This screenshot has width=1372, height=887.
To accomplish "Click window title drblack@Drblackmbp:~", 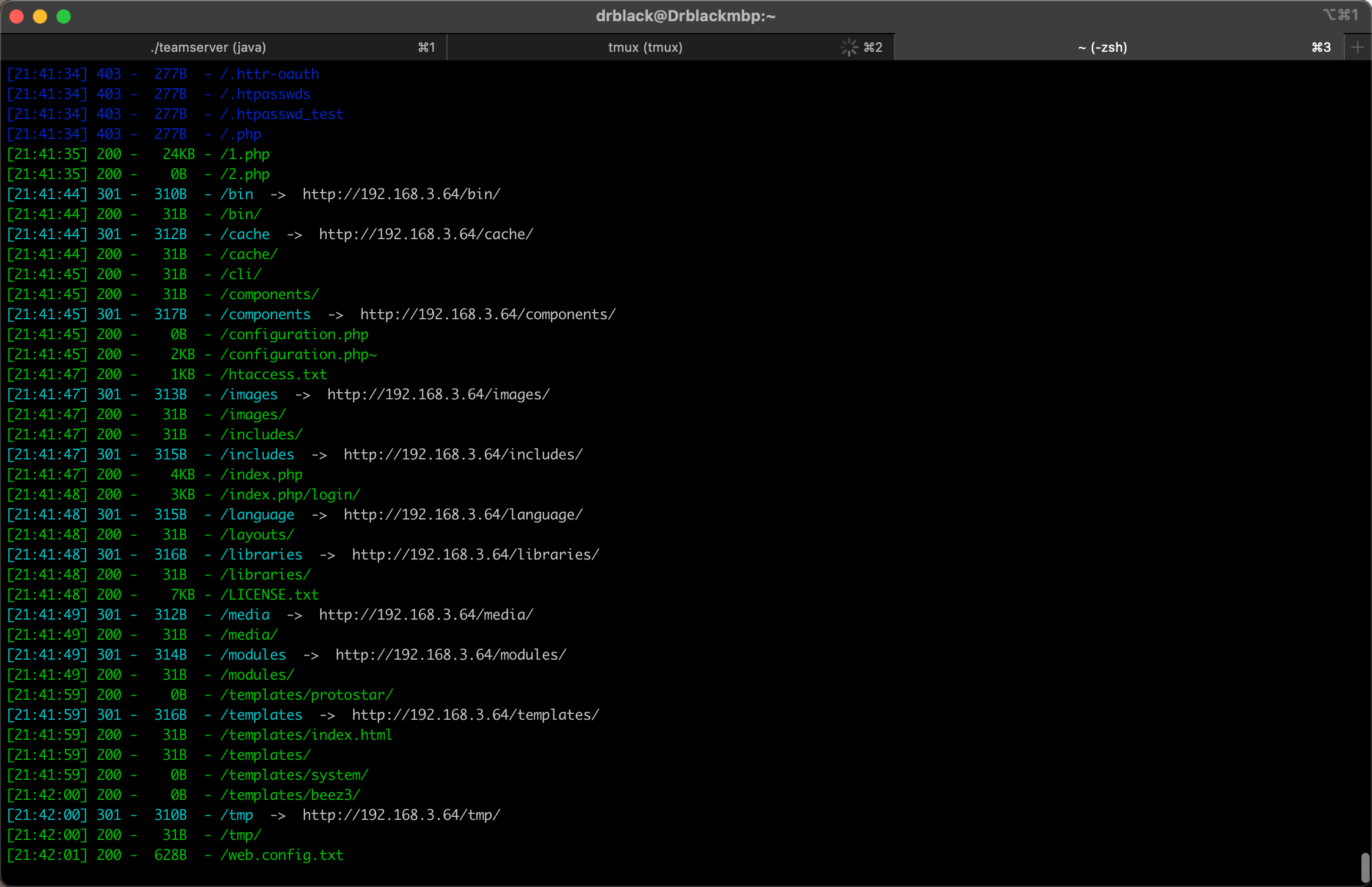I will coord(685,16).
